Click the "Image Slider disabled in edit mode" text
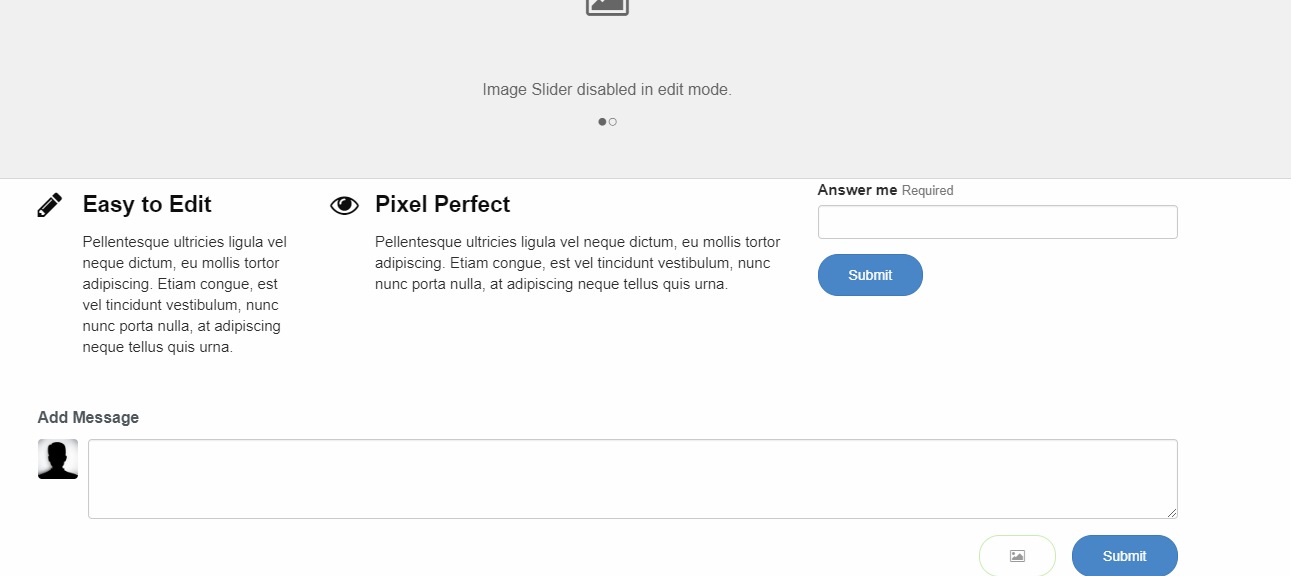This screenshot has width=1291, height=576. (x=607, y=89)
